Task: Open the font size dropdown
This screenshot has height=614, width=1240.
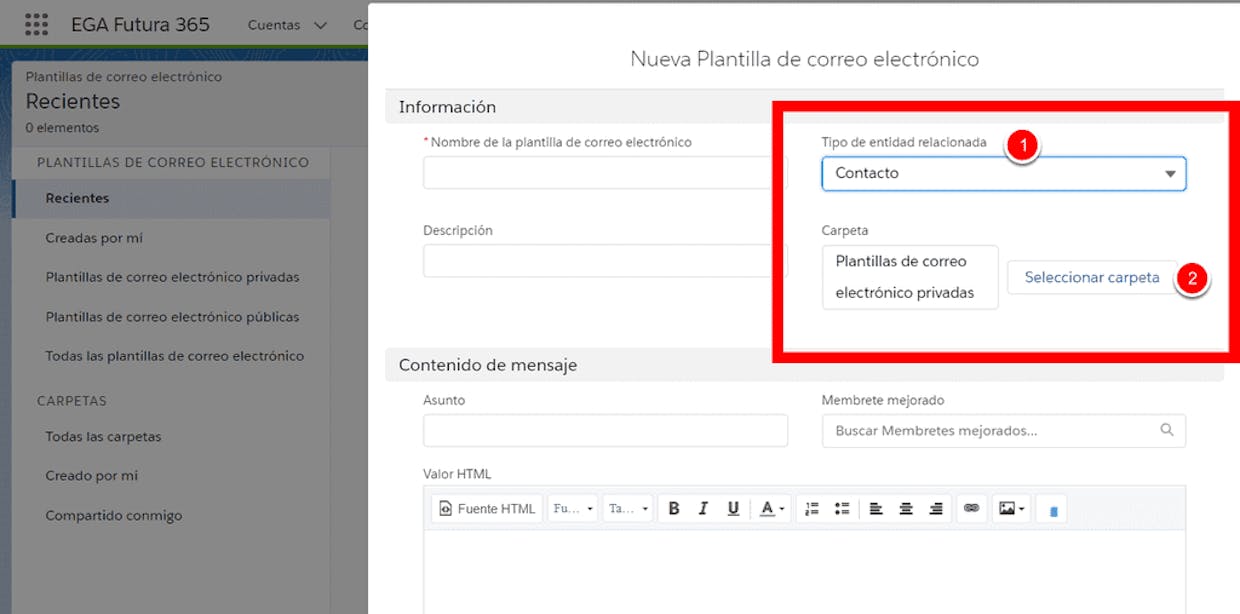Action: tap(628, 509)
